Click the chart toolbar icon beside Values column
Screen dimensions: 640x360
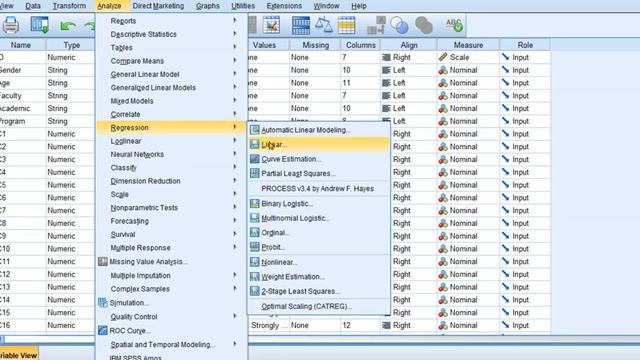271,25
